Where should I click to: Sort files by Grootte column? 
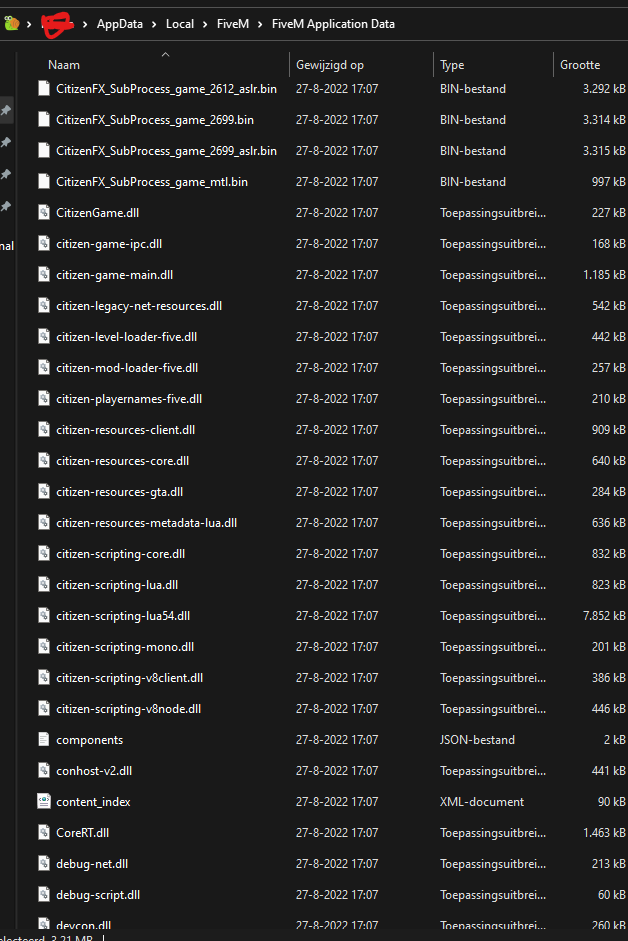[580, 65]
